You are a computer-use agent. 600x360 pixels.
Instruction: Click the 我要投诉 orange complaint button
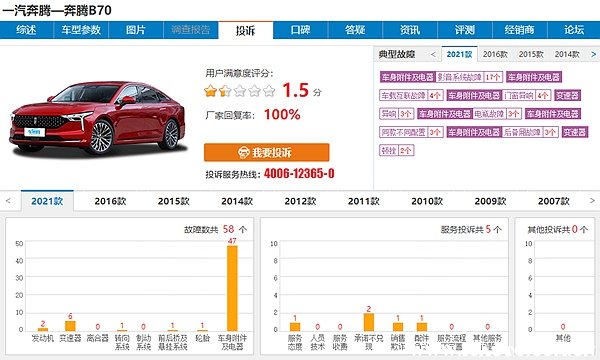pos(266,152)
